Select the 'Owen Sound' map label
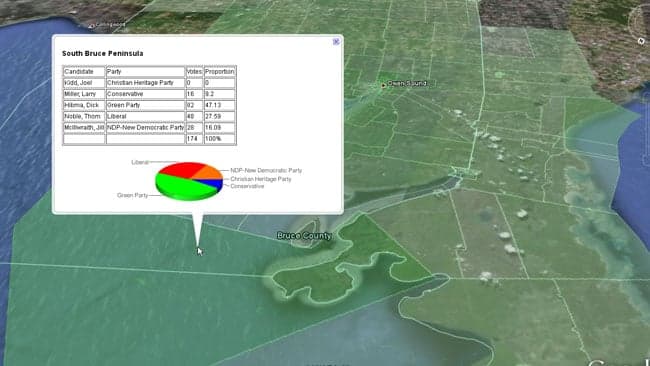Screen dimensions: 650x366 [407, 83]
